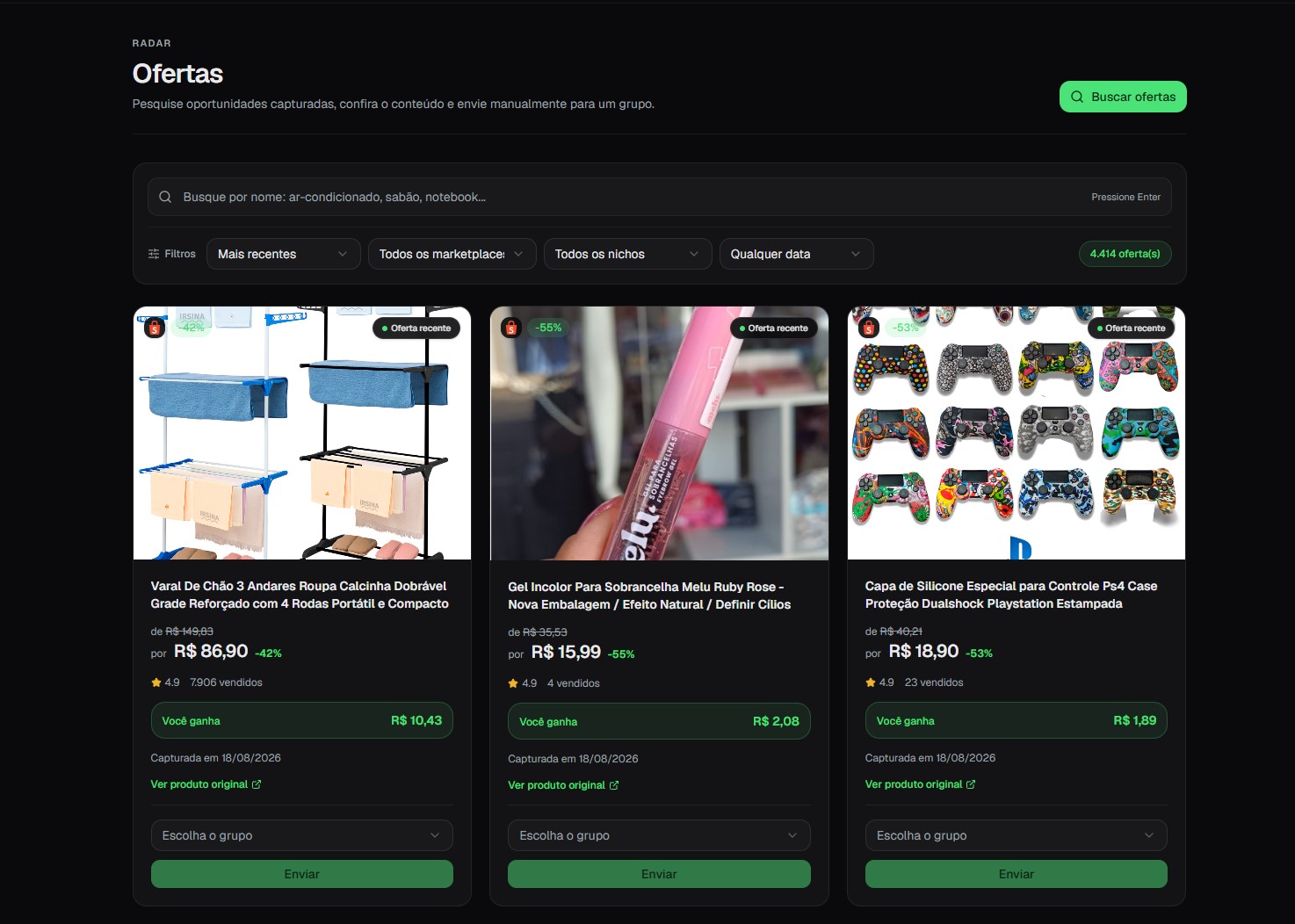This screenshot has height=924, width=1295.
Task: Click the Filtros label
Action: tap(180, 254)
